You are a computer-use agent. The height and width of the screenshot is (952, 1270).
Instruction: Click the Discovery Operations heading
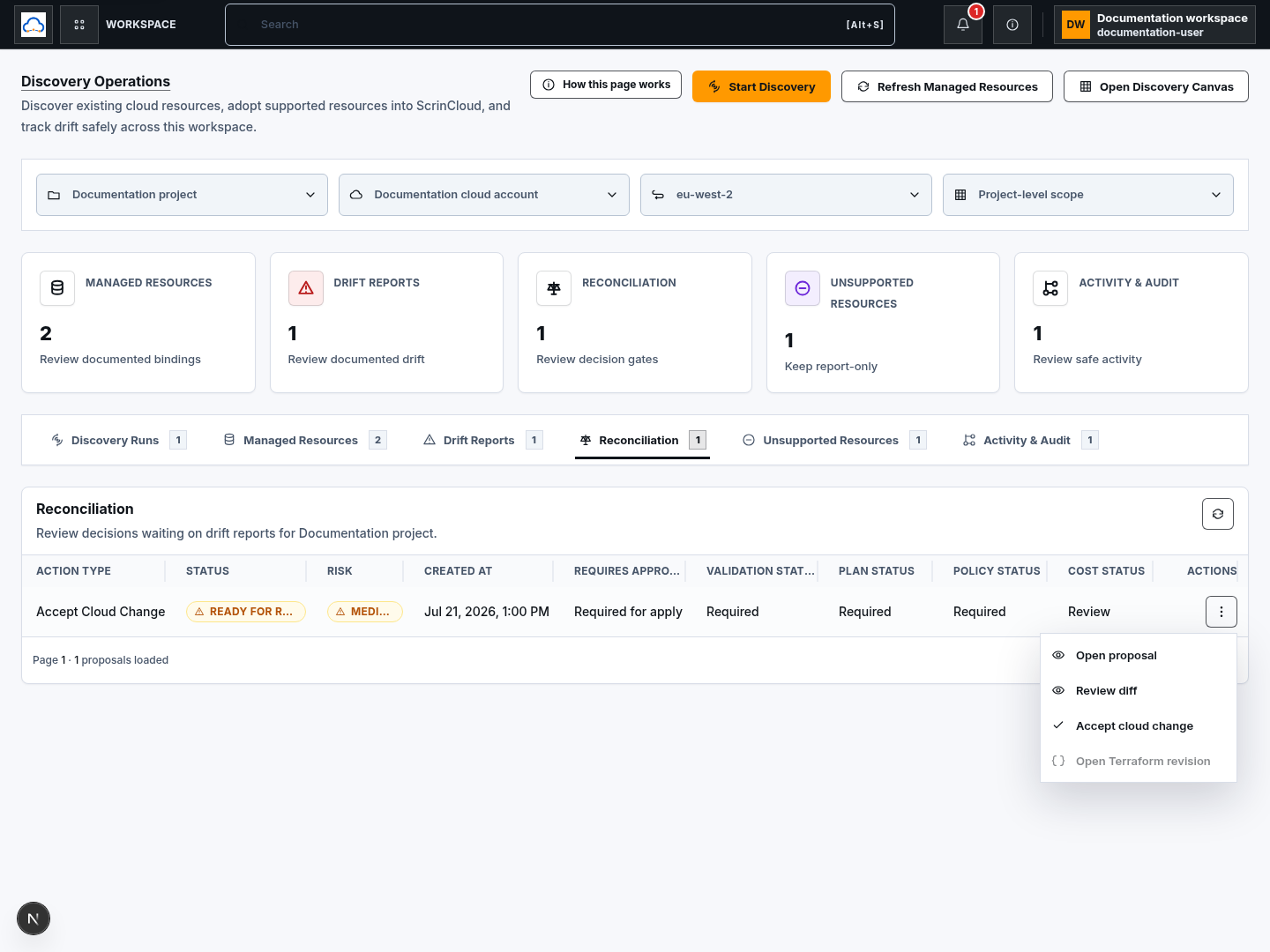pos(95,81)
